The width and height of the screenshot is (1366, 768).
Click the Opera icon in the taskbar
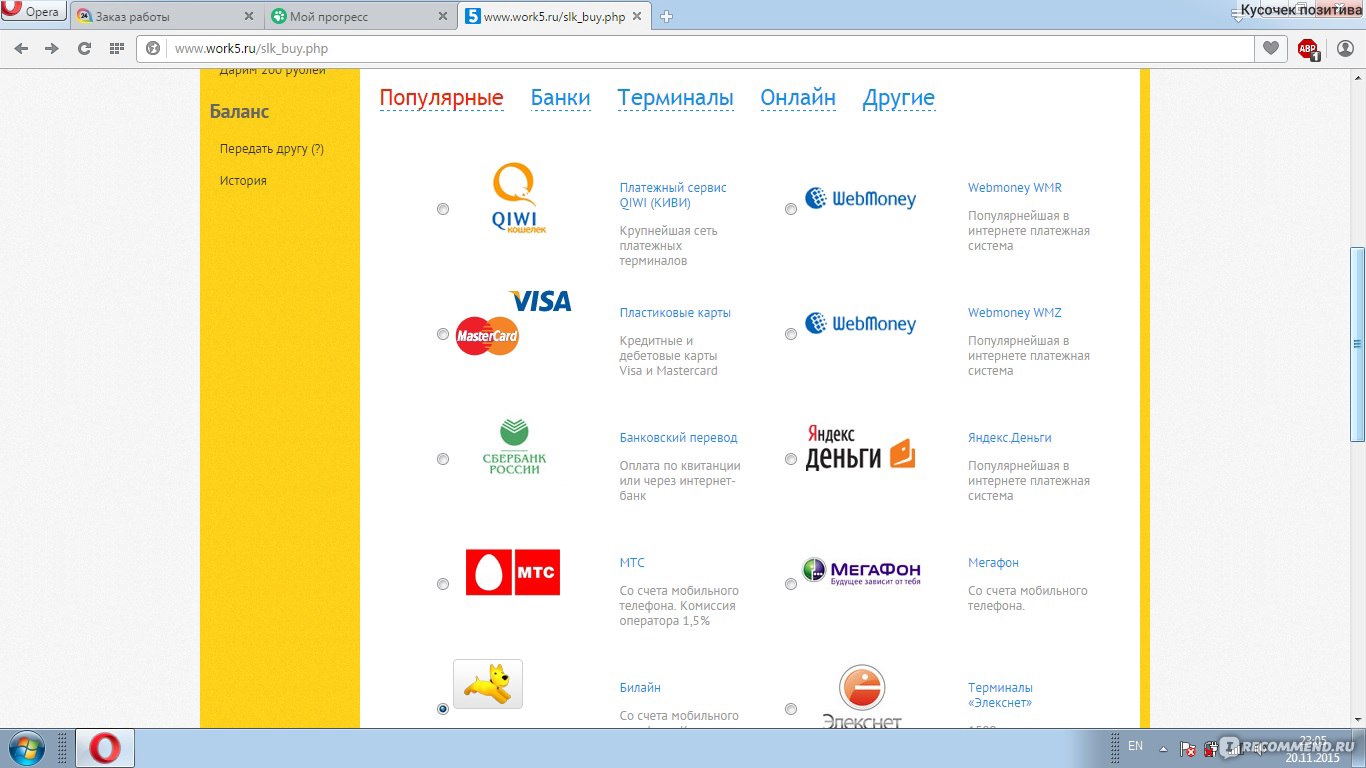pos(105,748)
